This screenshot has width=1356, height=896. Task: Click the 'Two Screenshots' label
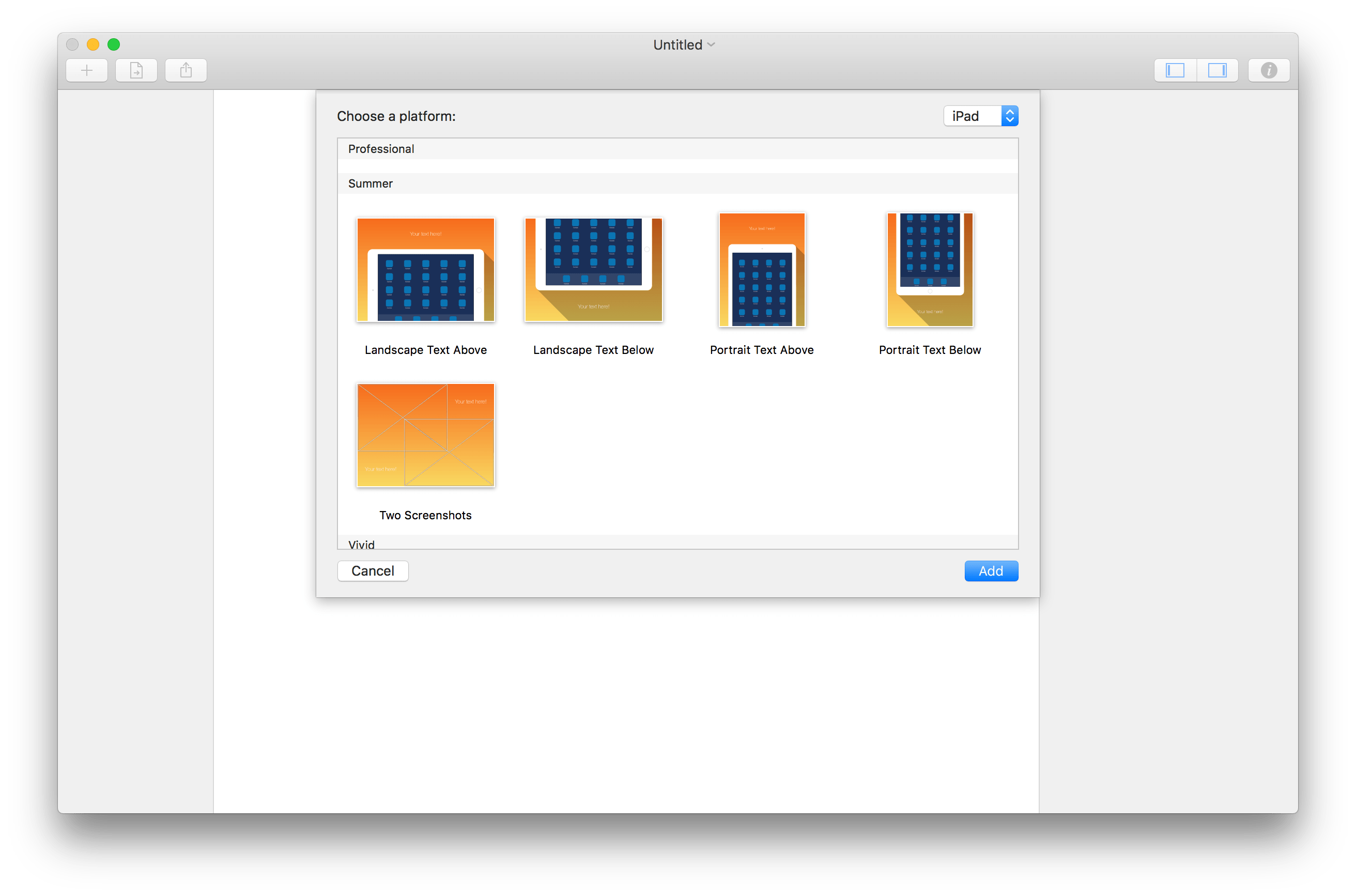click(426, 515)
